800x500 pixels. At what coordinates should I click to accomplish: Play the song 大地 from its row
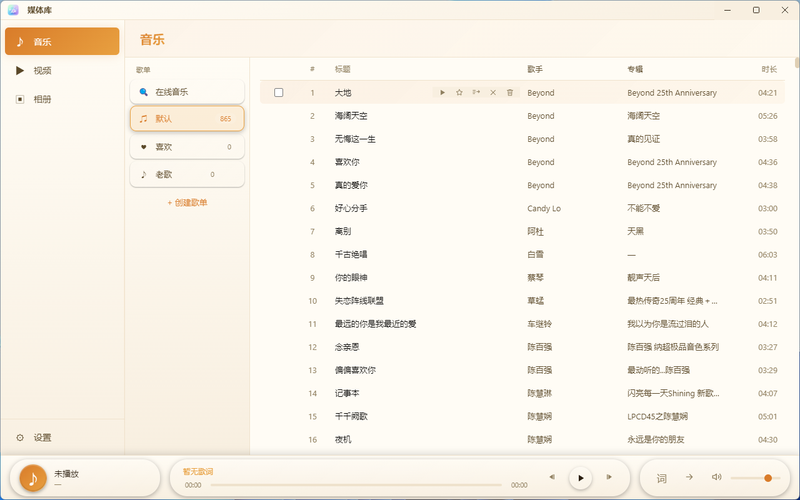click(x=442, y=92)
